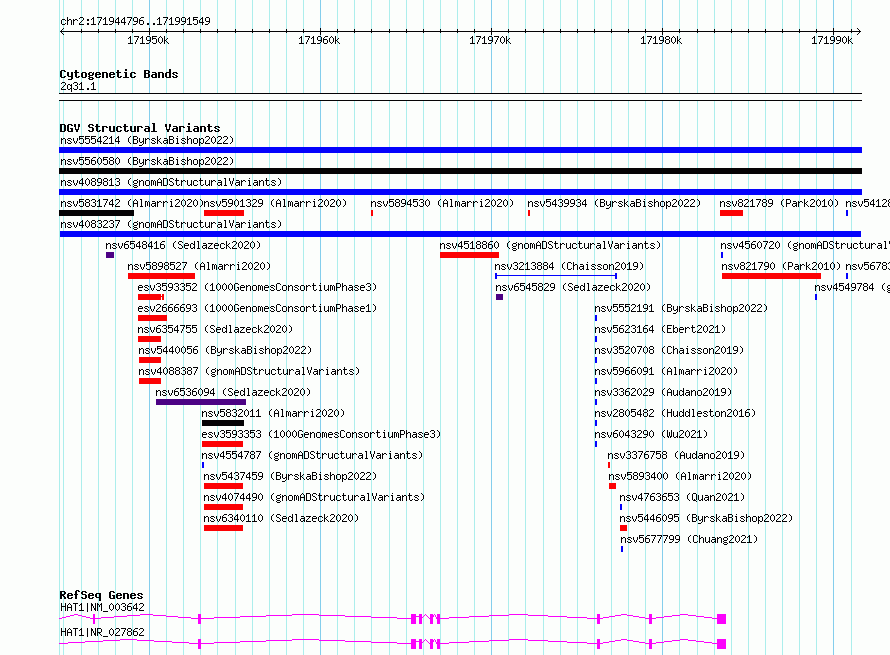Open nsv5966091 (Almarri2020) label
Image resolution: width=890 pixels, height=655 pixels.
click(666, 371)
